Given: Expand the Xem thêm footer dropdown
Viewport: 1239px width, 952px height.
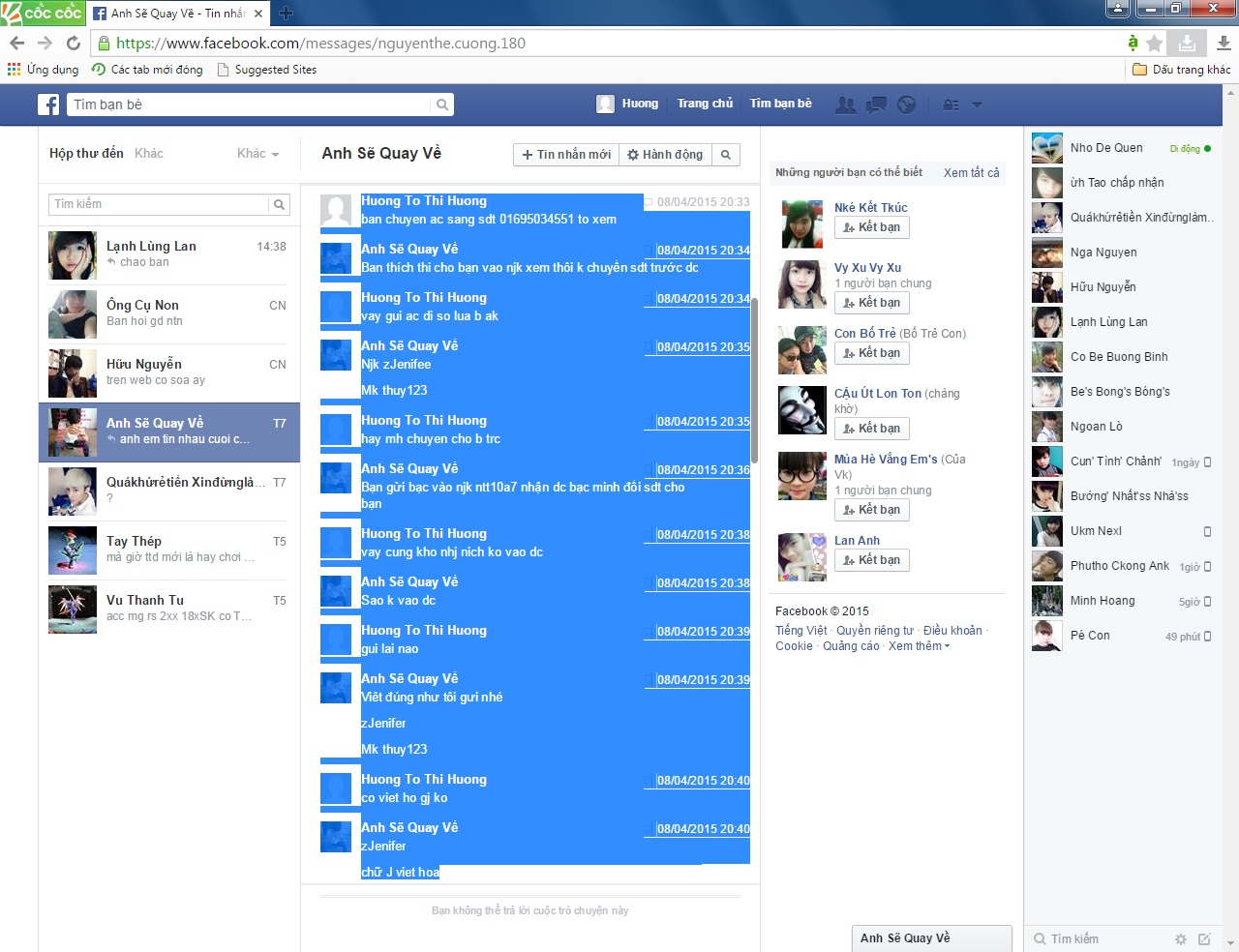Looking at the screenshot, I should point(920,646).
